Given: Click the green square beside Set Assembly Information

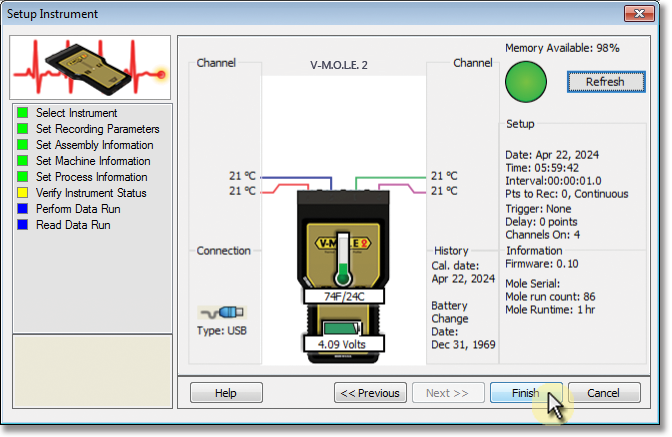Looking at the screenshot, I should [22, 145].
